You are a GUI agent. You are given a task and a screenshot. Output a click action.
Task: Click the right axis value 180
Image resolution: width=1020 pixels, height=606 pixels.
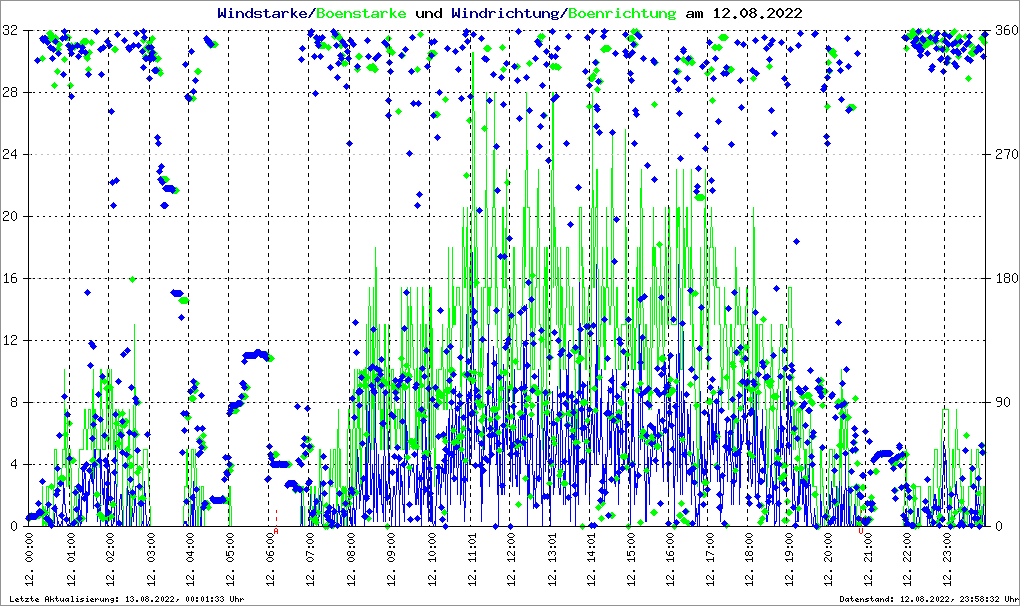[1004, 279]
